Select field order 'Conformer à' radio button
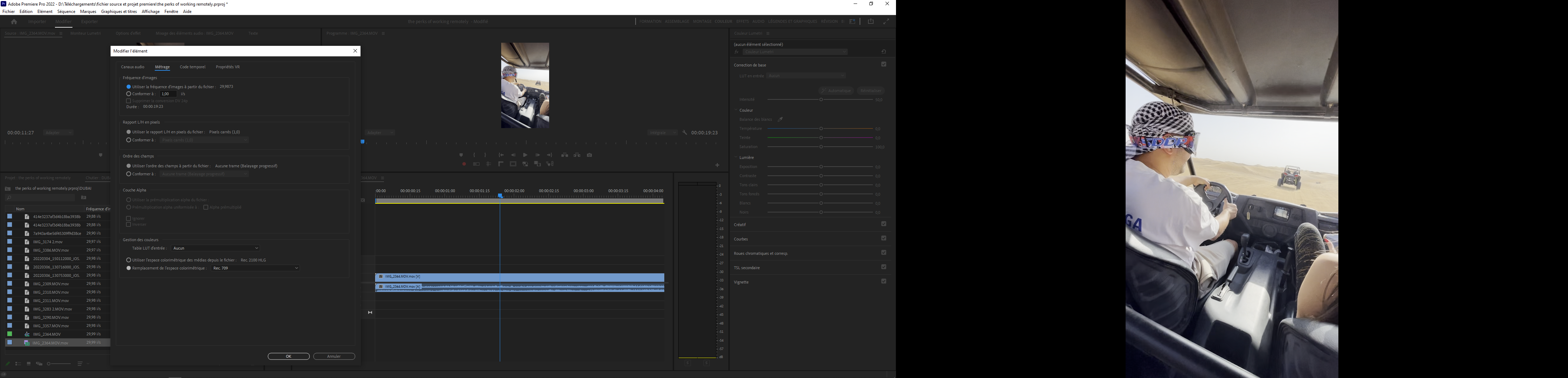Viewport: 1568px width, 378px height. 128,174
